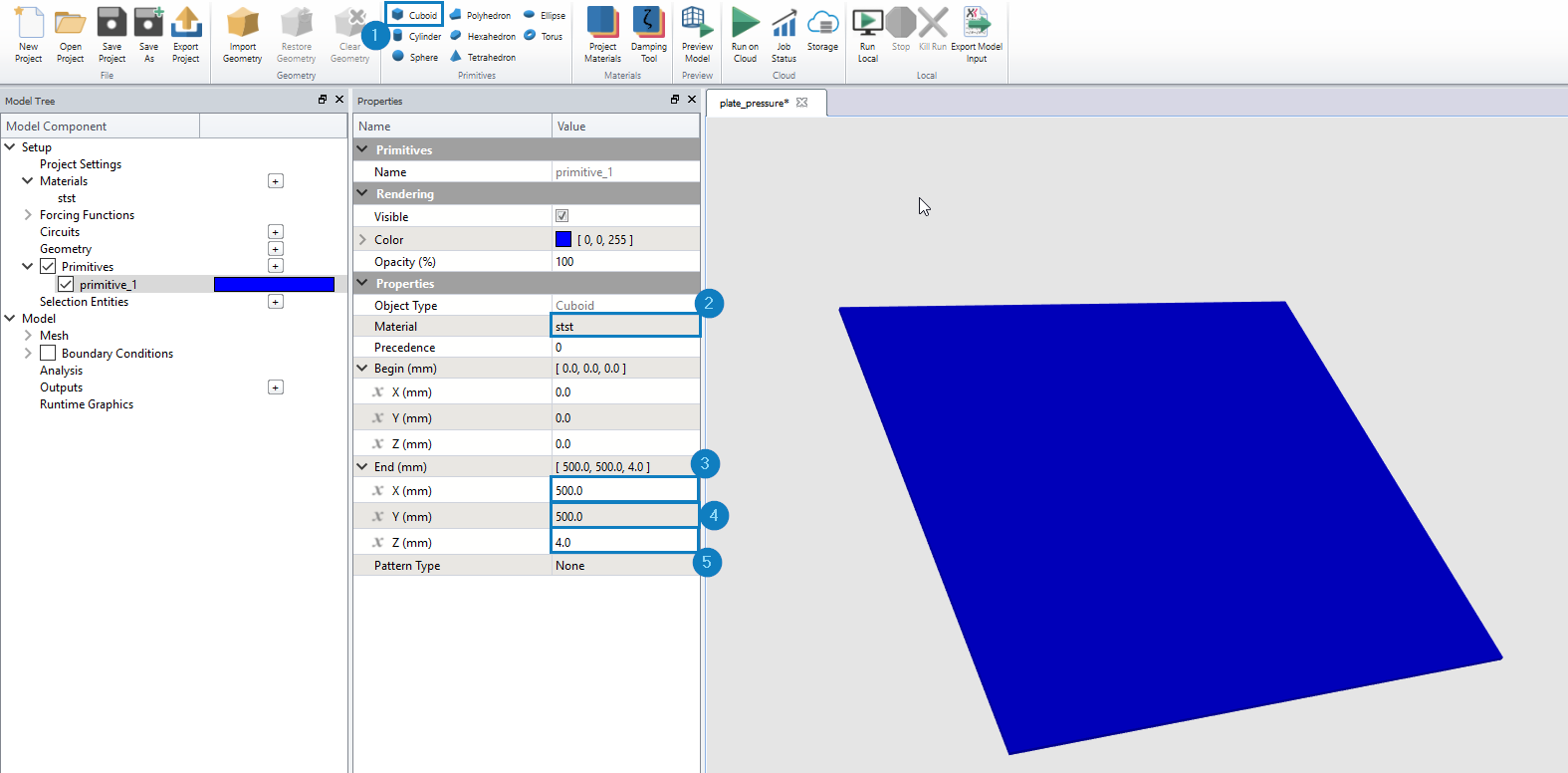Click the primitive_1 blue color bar
Viewport: 1568px width, 773px height.
coord(274,284)
